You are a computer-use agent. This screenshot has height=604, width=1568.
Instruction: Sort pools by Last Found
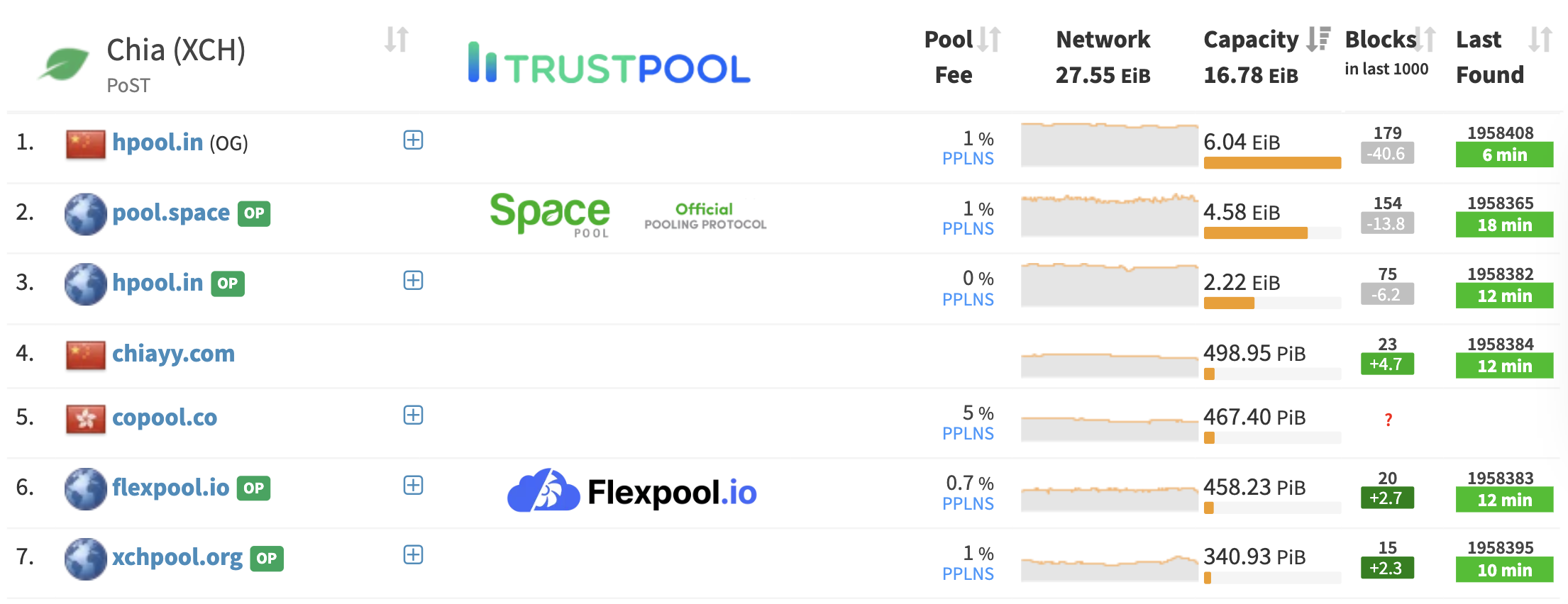[1540, 40]
